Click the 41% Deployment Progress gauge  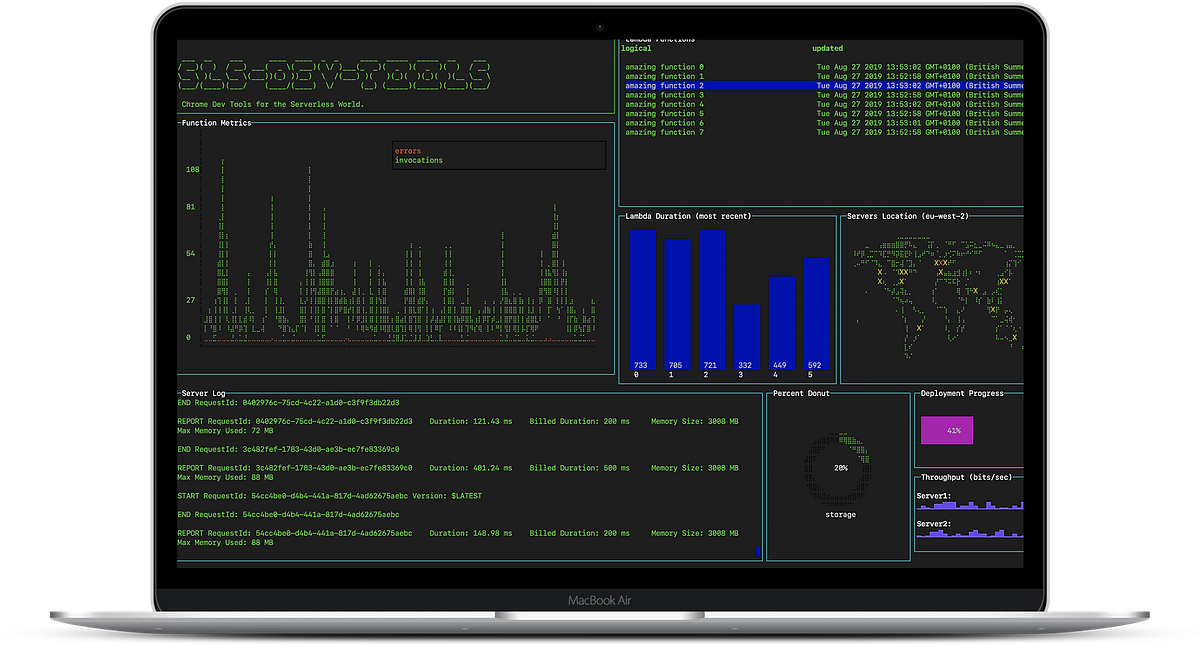[x=946, y=430]
